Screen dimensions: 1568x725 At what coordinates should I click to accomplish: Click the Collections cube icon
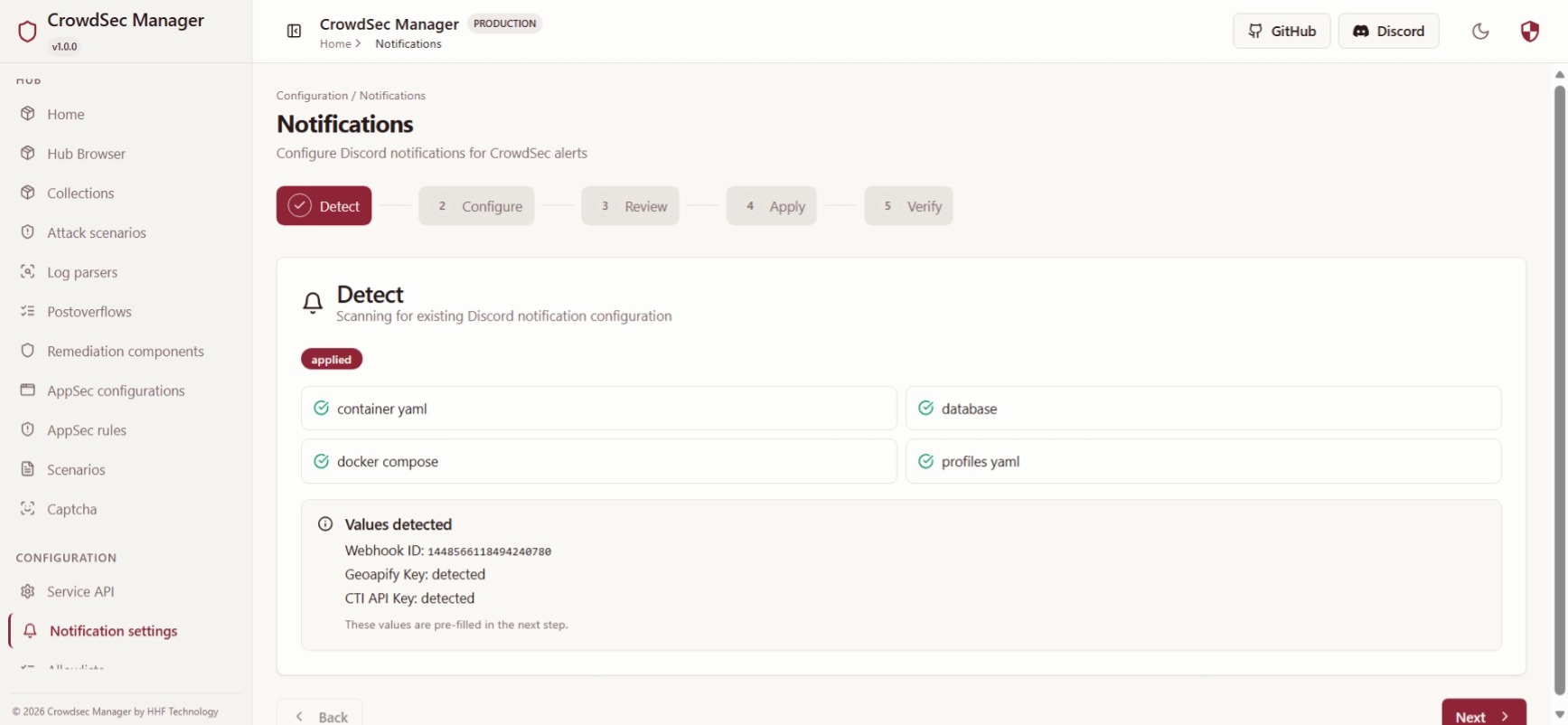point(28,193)
